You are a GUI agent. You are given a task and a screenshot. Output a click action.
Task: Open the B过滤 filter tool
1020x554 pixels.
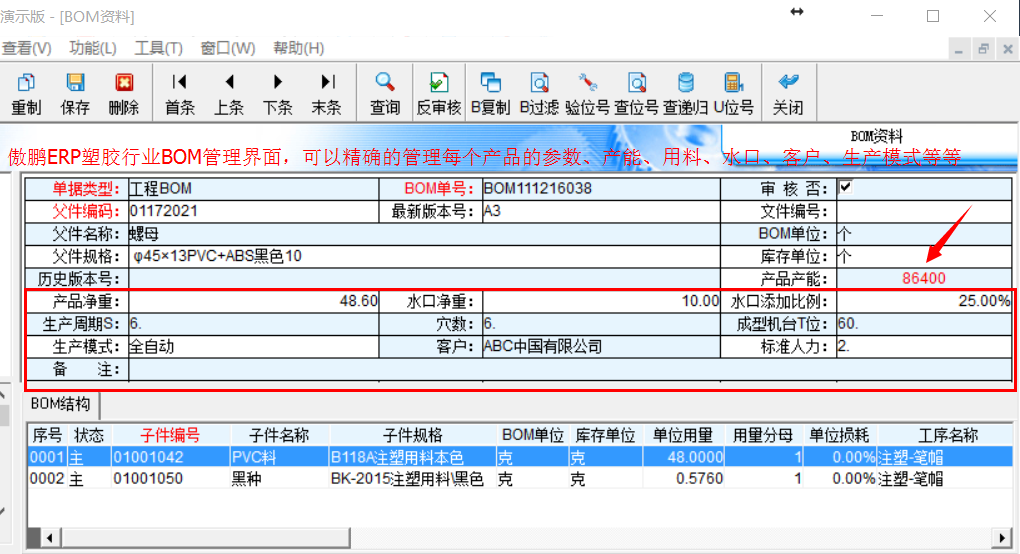click(539, 92)
